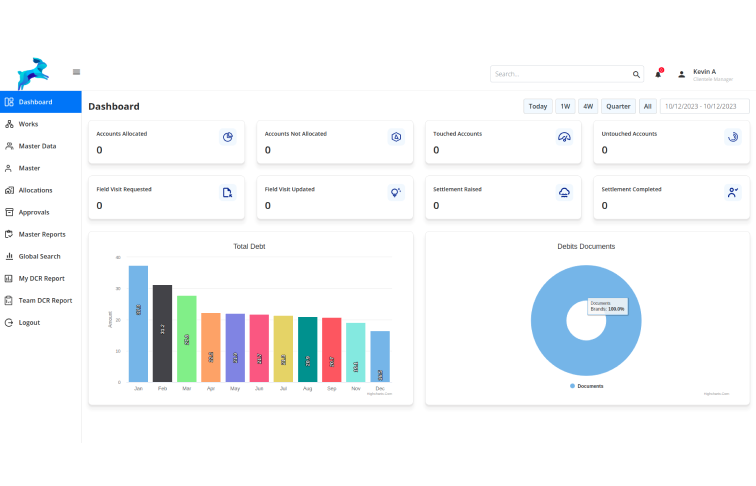Click the 4W filter button
The width and height of the screenshot is (756, 486).
click(588, 106)
